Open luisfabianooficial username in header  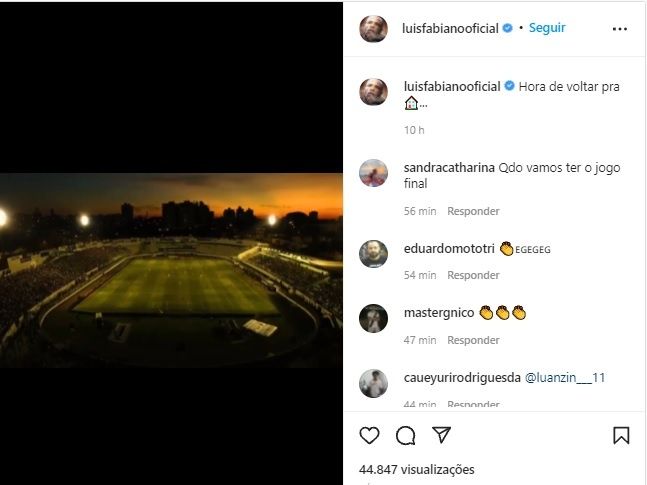(451, 29)
